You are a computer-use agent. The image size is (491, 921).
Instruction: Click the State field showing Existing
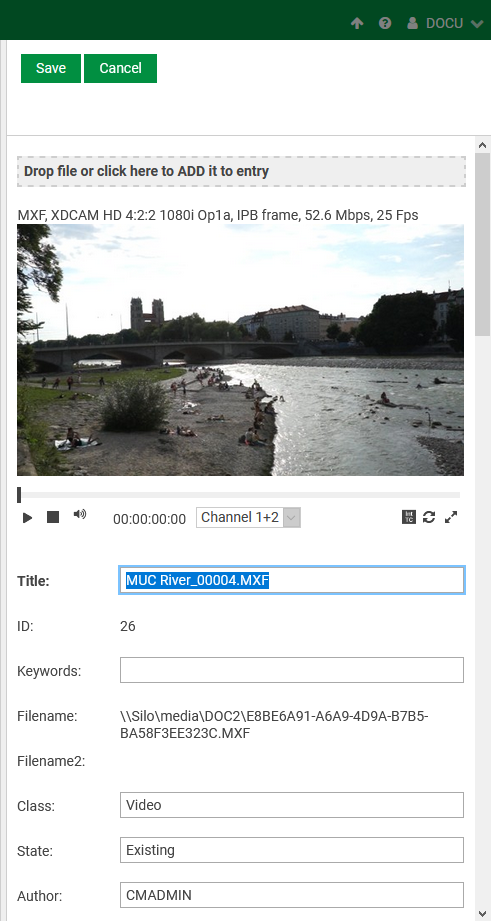pos(292,850)
